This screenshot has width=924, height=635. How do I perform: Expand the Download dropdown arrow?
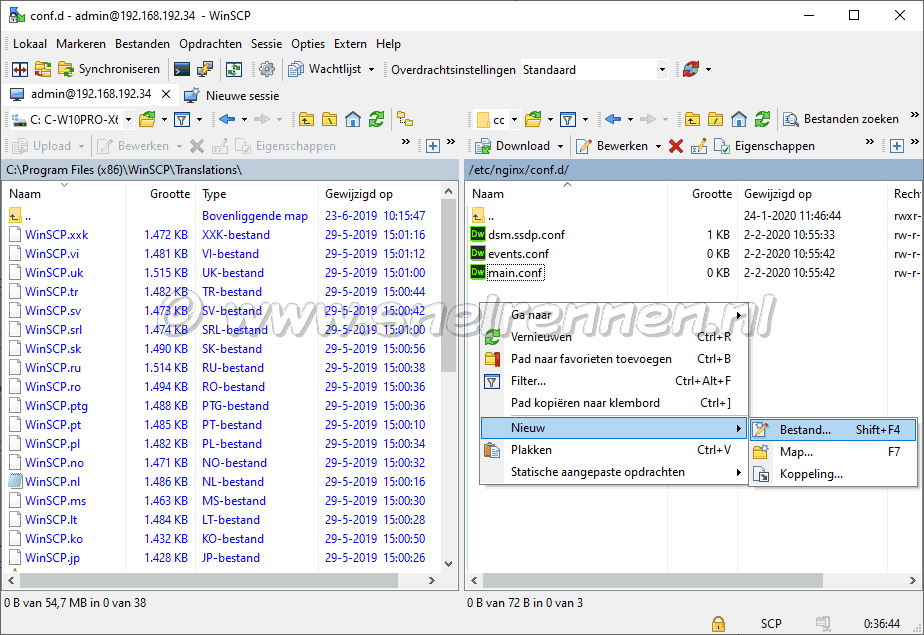pyautogui.click(x=560, y=146)
